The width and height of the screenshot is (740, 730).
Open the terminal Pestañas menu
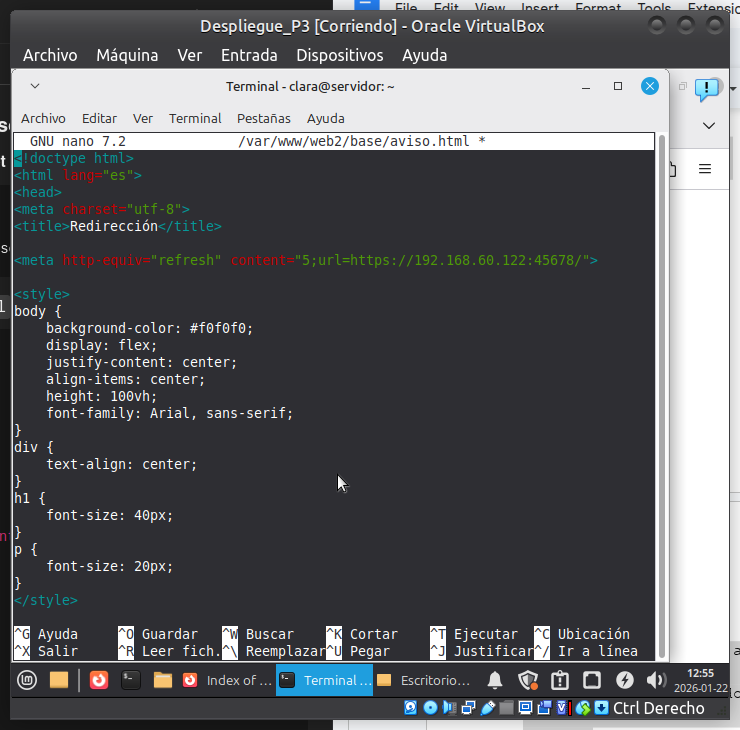click(x=264, y=118)
